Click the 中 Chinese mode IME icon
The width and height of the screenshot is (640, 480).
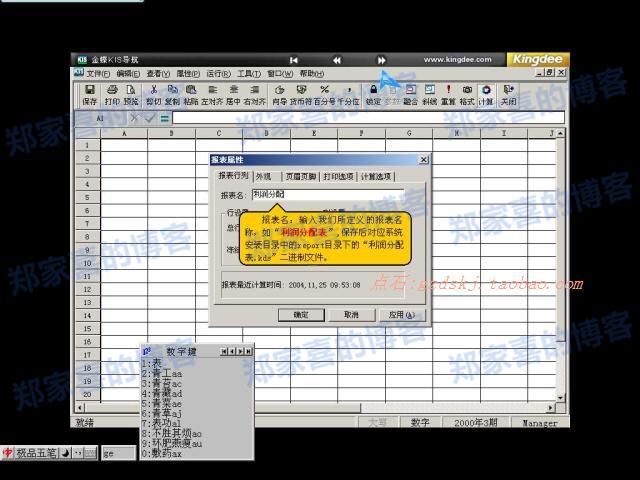[x=8, y=453]
